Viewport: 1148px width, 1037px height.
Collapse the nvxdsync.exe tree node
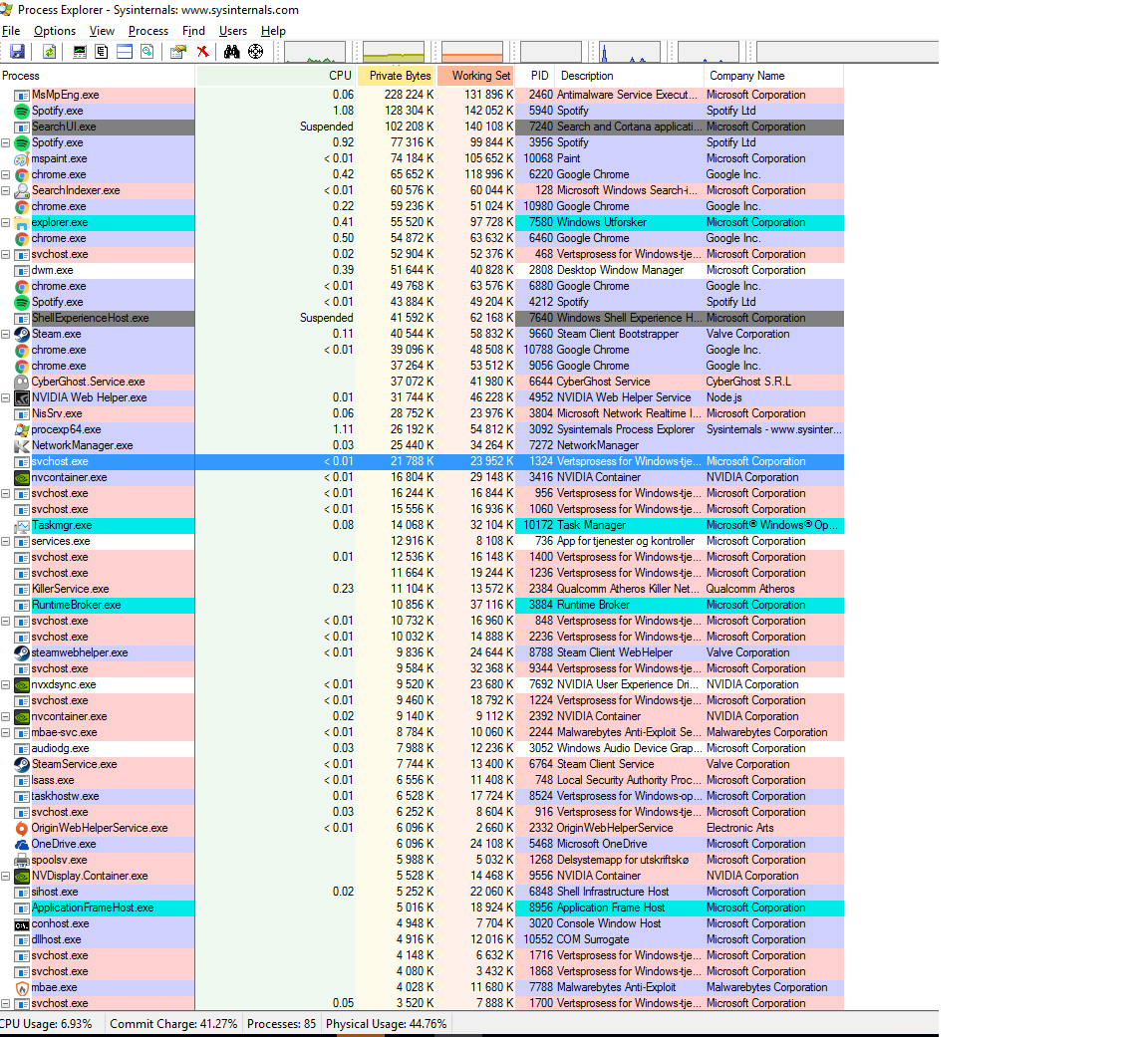point(6,685)
